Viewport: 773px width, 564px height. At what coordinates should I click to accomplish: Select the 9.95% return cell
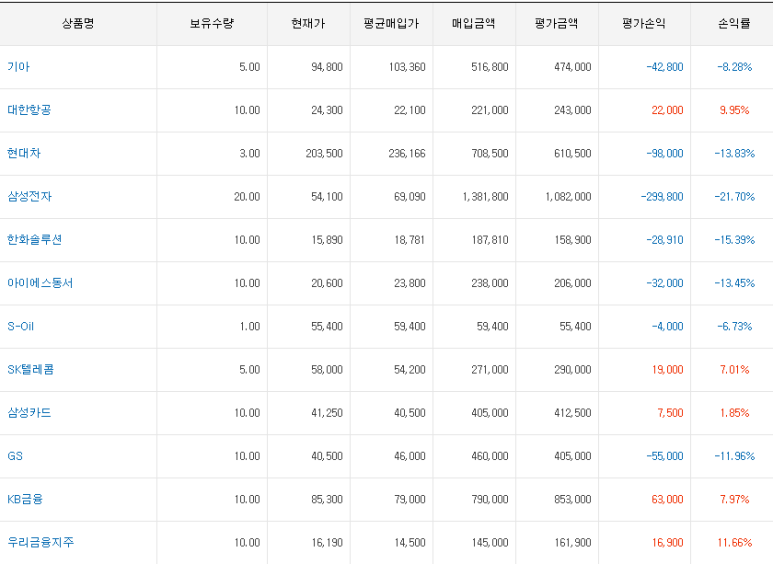pos(734,110)
